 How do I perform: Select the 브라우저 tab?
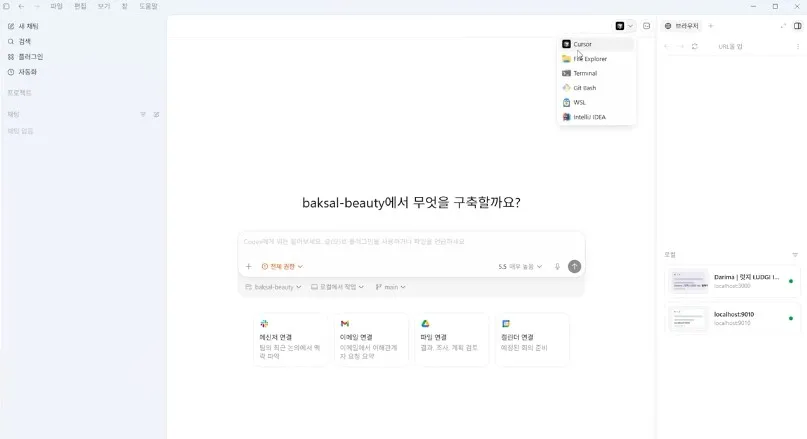[682, 26]
